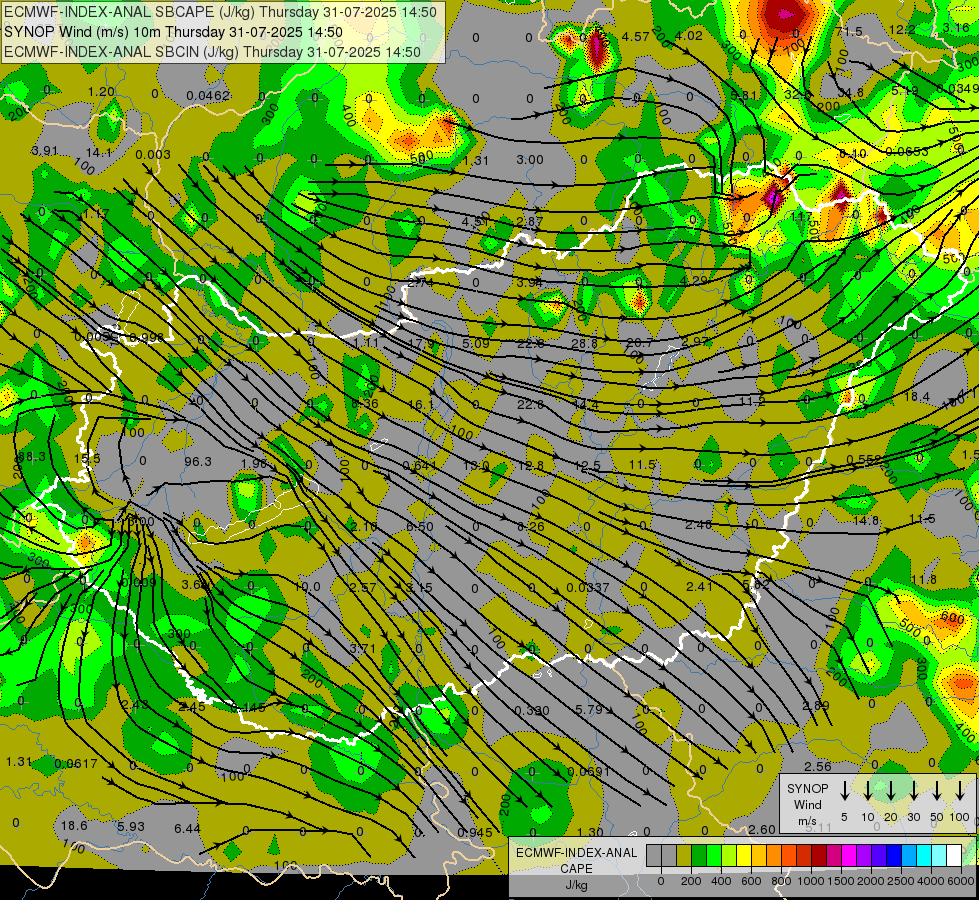Click the 4.57 value at map top
This screenshot has height=900, width=979.
636,36
